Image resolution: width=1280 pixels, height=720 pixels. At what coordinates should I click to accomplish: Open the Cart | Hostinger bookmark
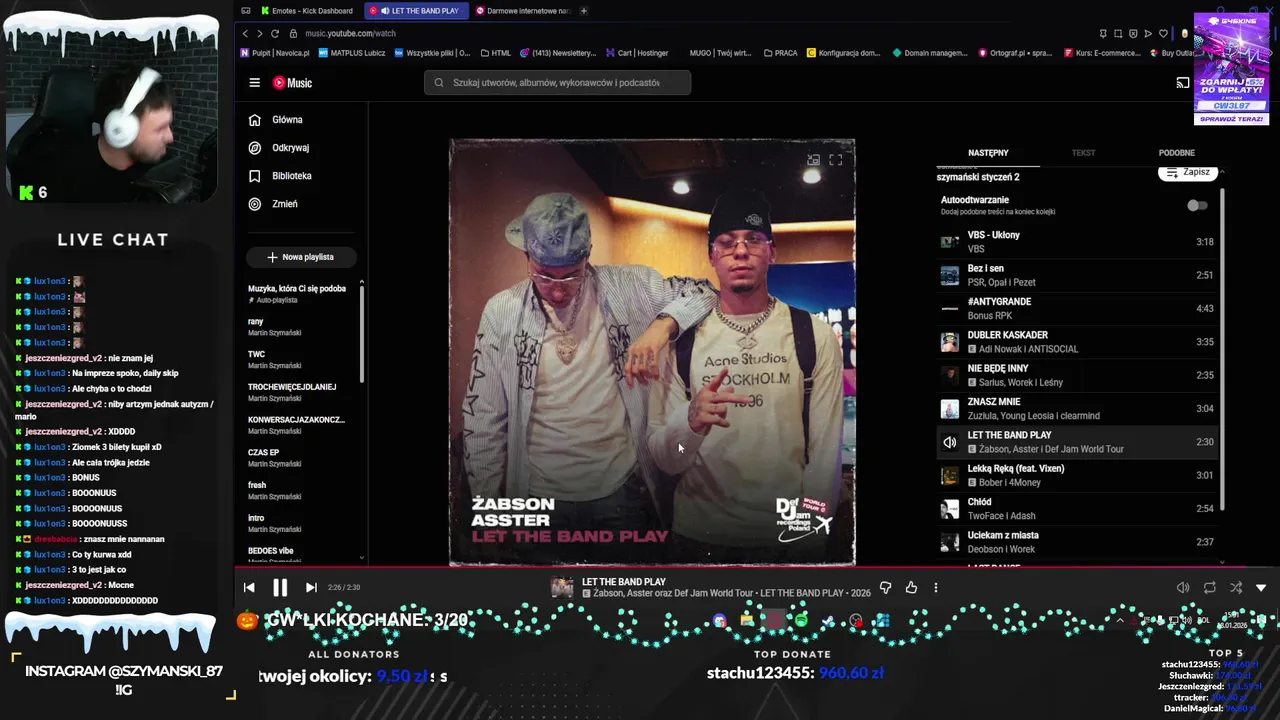pos(637,53)
